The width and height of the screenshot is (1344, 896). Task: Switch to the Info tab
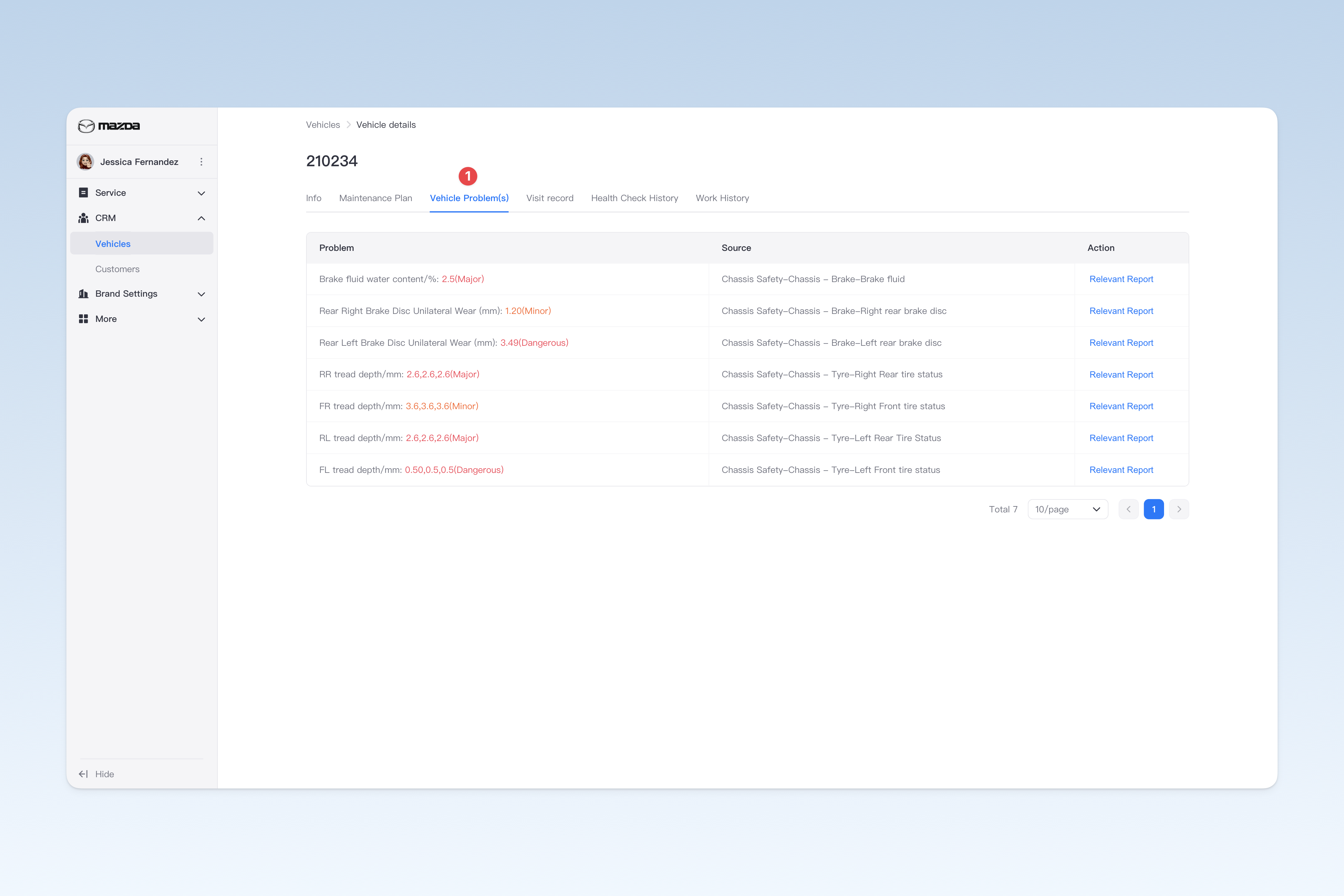[313, 198]
